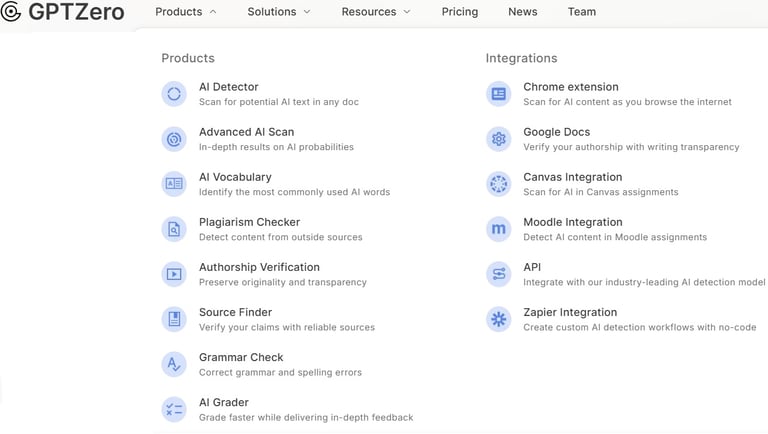Expand the Solutions dropdown menu
Viewport: 768px width, 434px height.
[x=279, y=12]
